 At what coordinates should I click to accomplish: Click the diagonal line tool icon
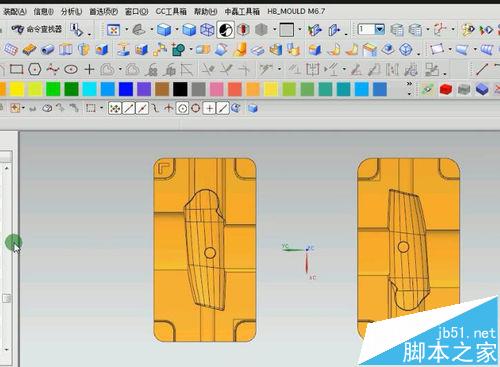pyautogui.click(x=482, y=69)
